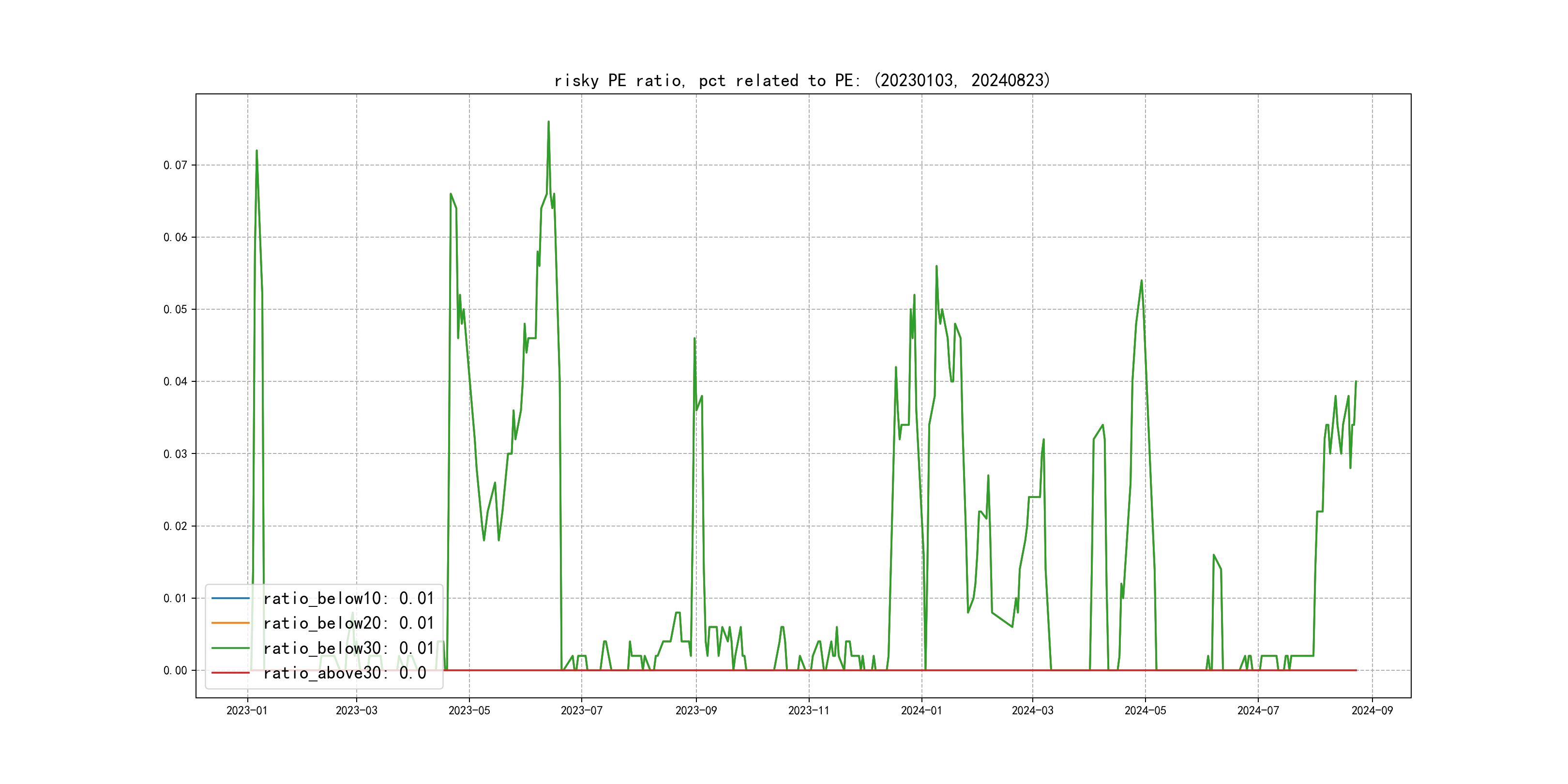Click the red ratio_above30 legend line
1568x784 pixels.
pos(230,673)
